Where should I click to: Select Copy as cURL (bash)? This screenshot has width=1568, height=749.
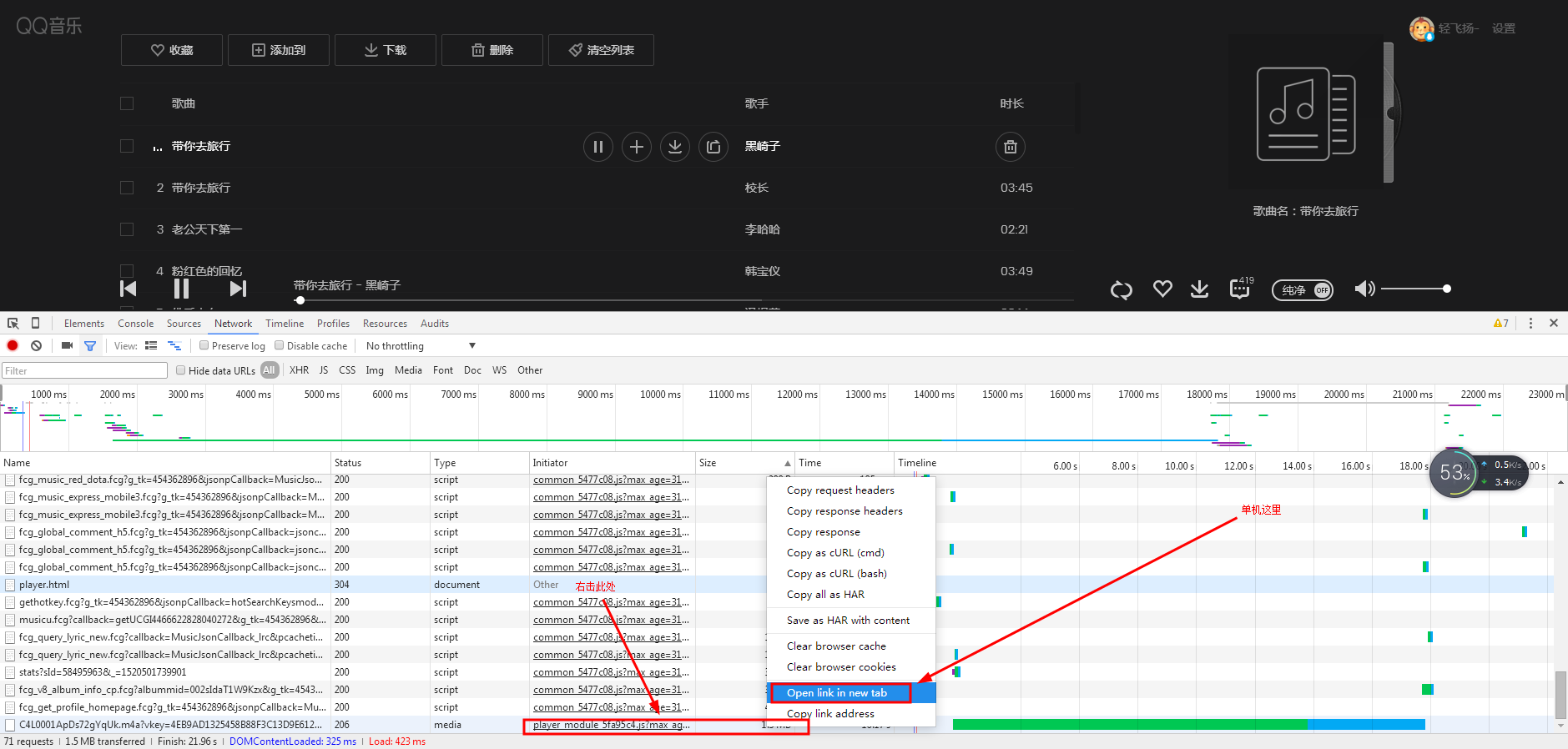(x=851, y=574)
